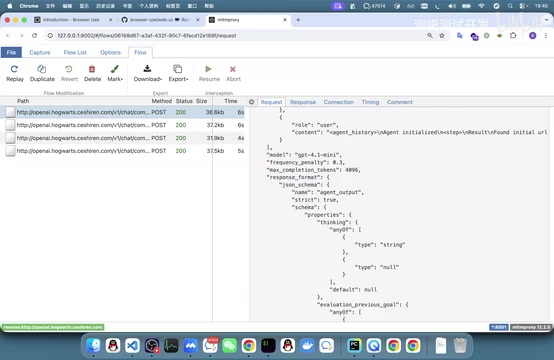Zoom control magnifier in address bar

[x=430, y=35]
